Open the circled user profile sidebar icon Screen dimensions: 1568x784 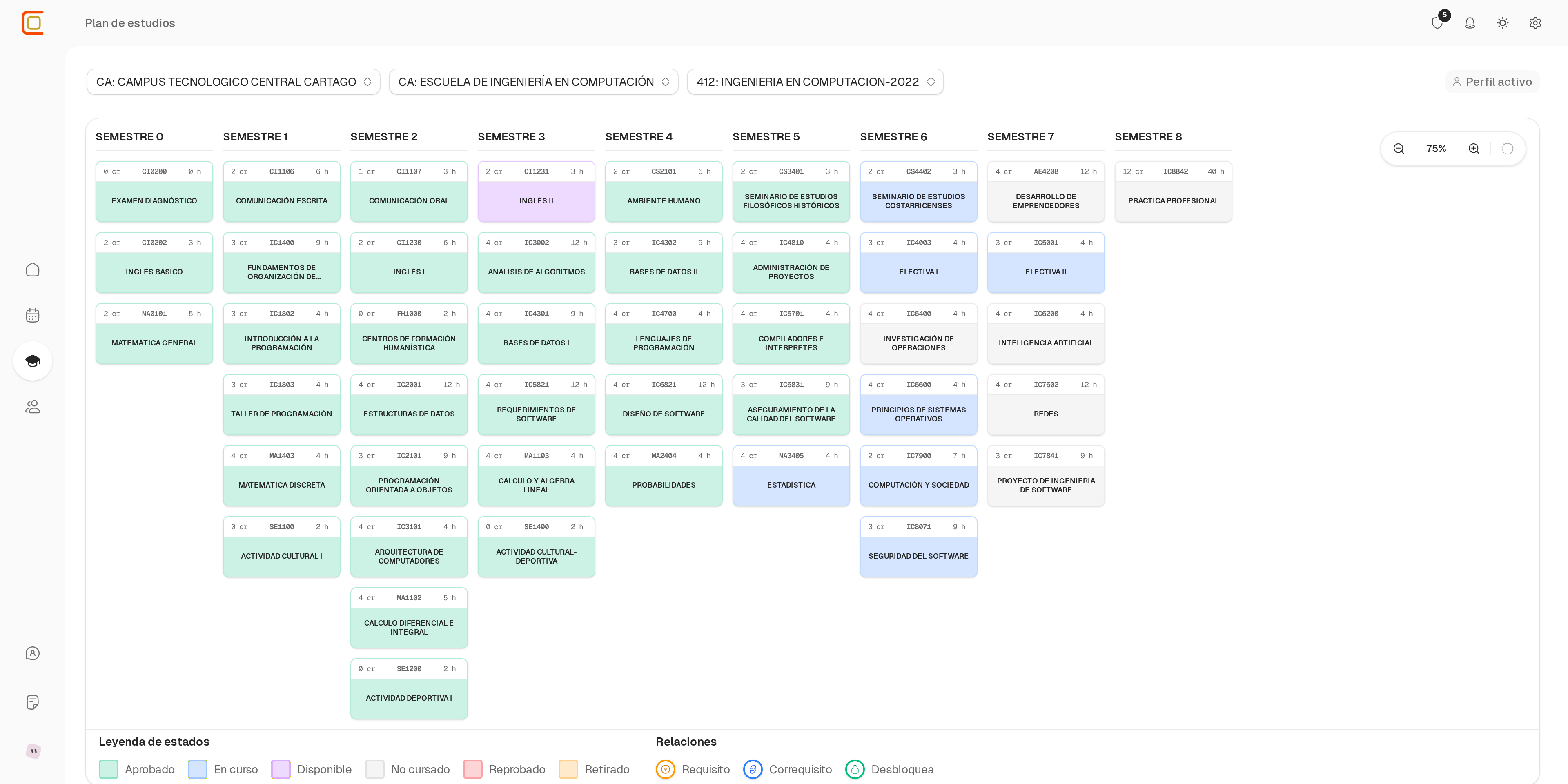(x=33, y=653)
